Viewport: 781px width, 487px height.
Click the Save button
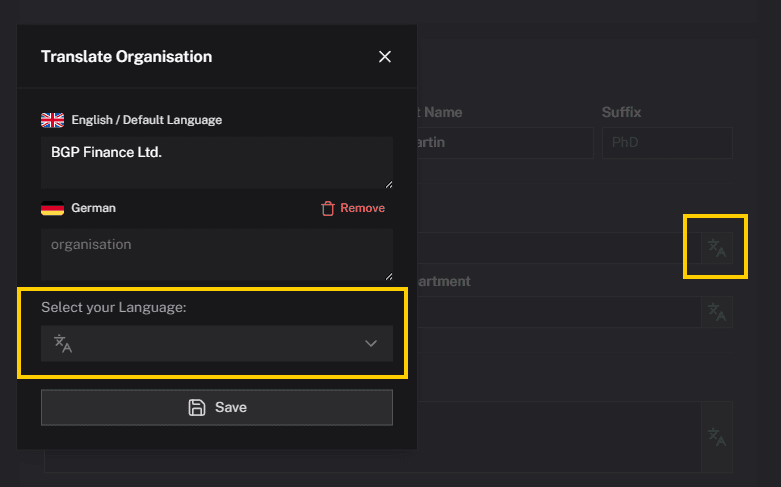217,407
